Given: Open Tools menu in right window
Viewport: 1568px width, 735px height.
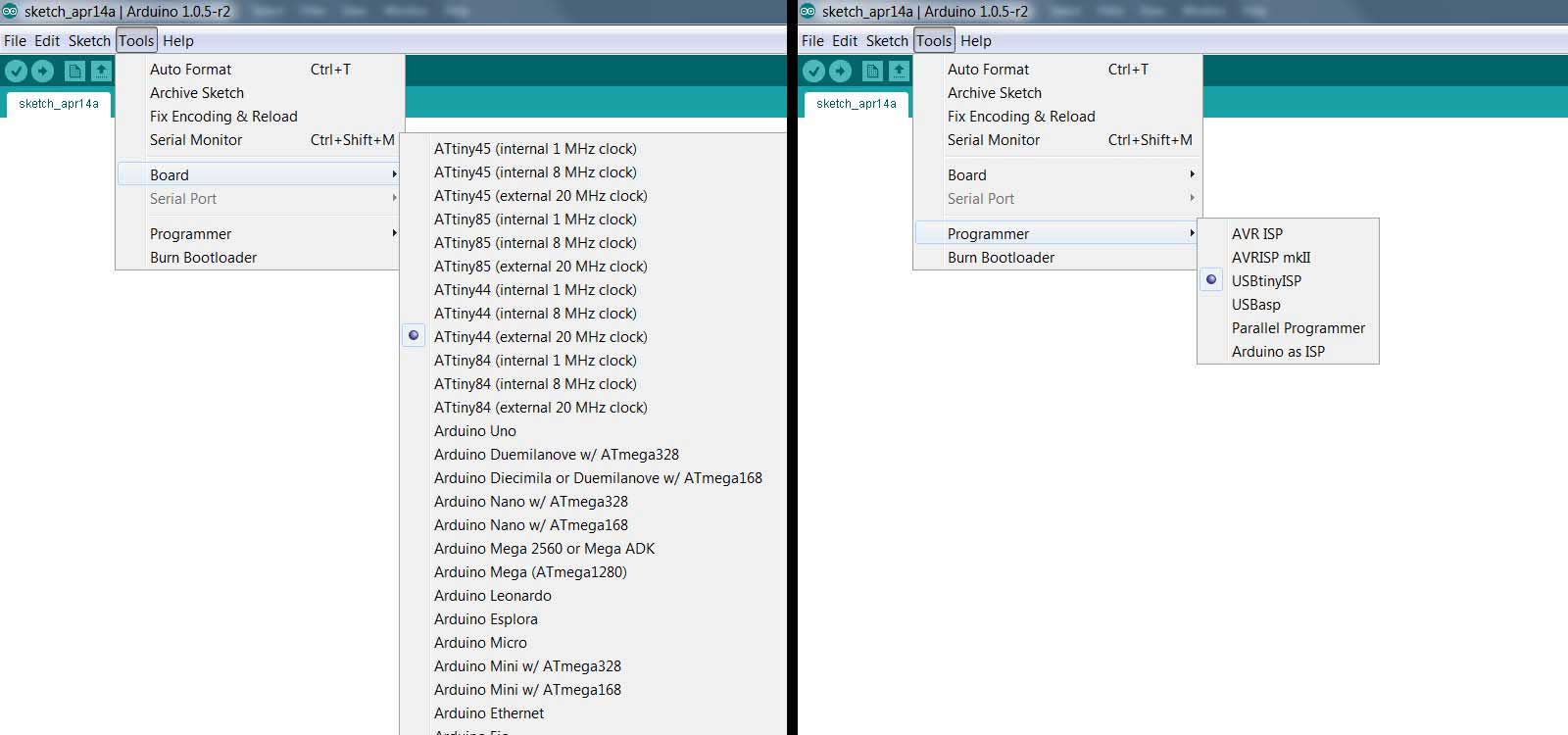Looking at the screenshot, I should (934, 41).
